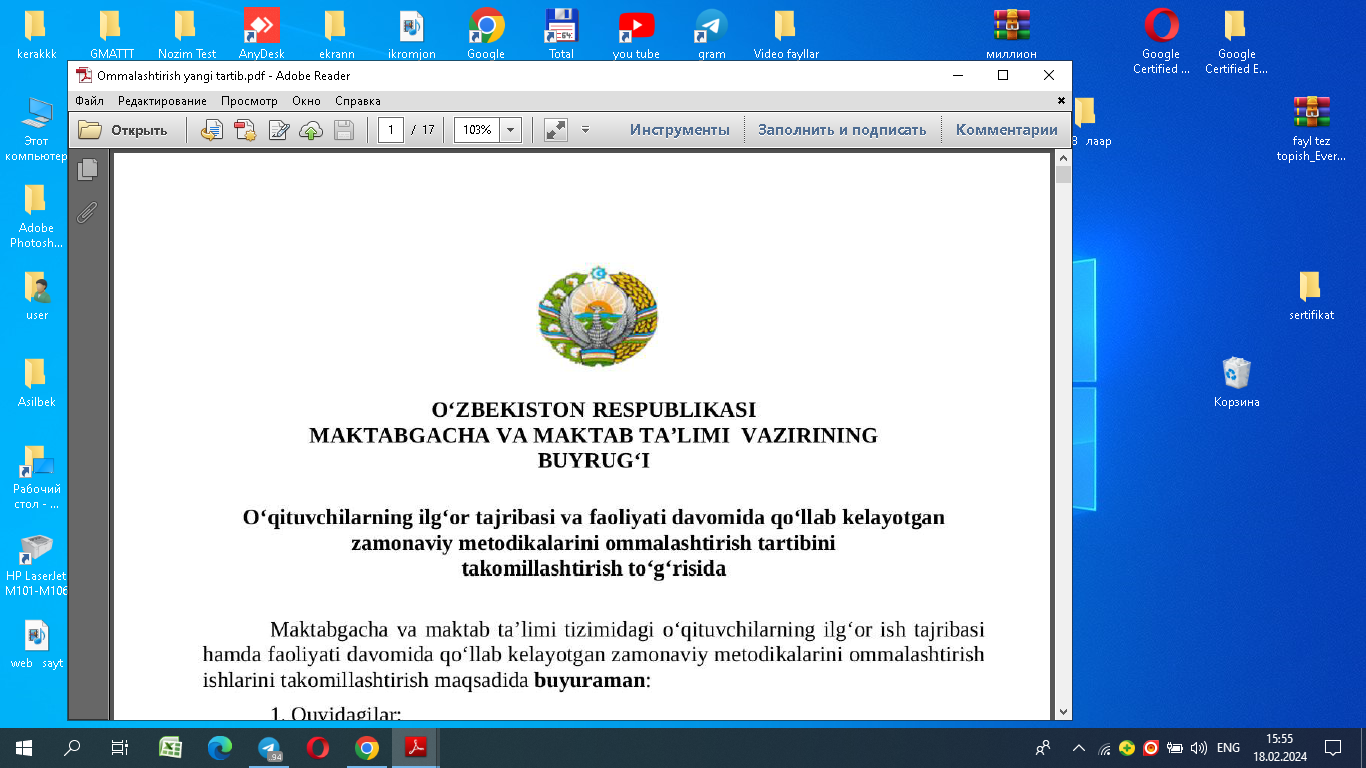The image size is (1366, 768).
Task: Expand the toolbar customize small arrow
Action: (585, 130)
